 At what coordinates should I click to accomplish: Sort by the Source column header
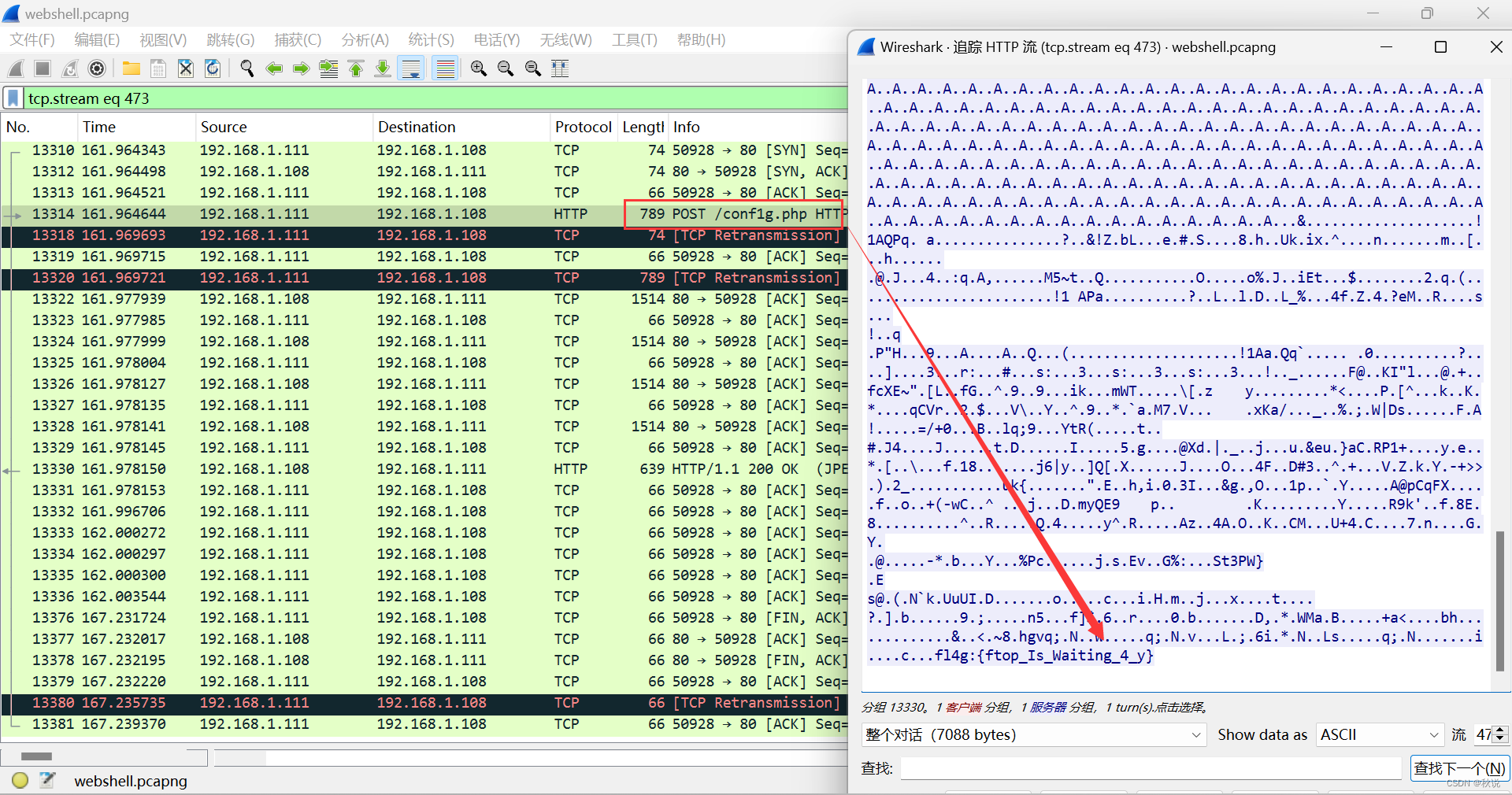[x=283, y=127]
